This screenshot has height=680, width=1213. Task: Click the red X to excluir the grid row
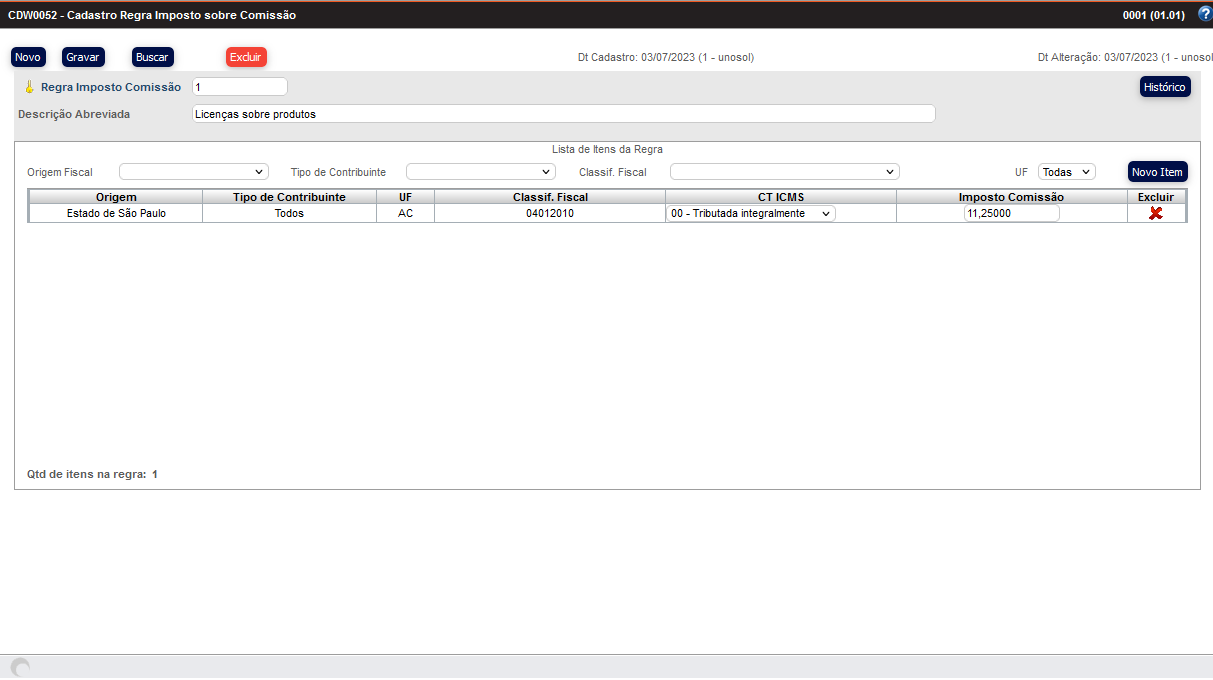point(1155,212)
